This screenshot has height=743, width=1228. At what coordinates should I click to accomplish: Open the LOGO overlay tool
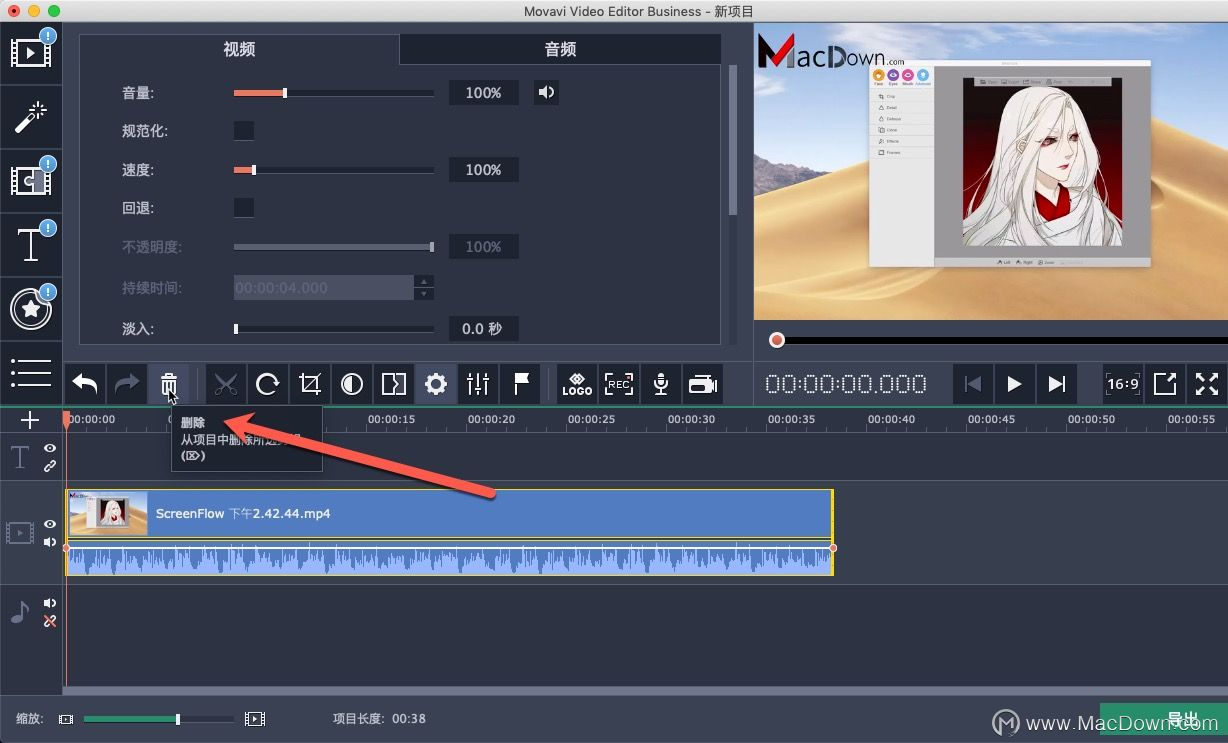[577, 384]
